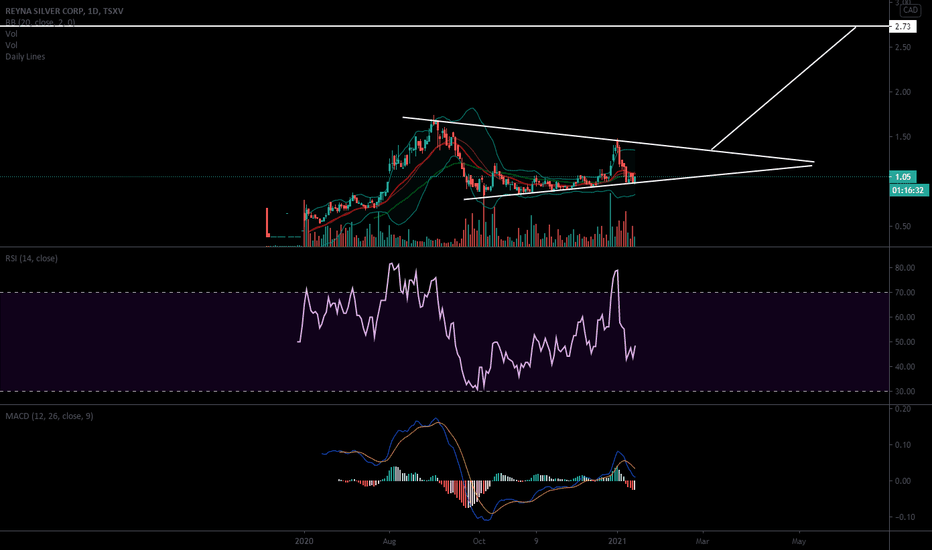932x550 pixels.
Task: Click the 0.10 MACD axis label
Action: click(x=902, y=445)
